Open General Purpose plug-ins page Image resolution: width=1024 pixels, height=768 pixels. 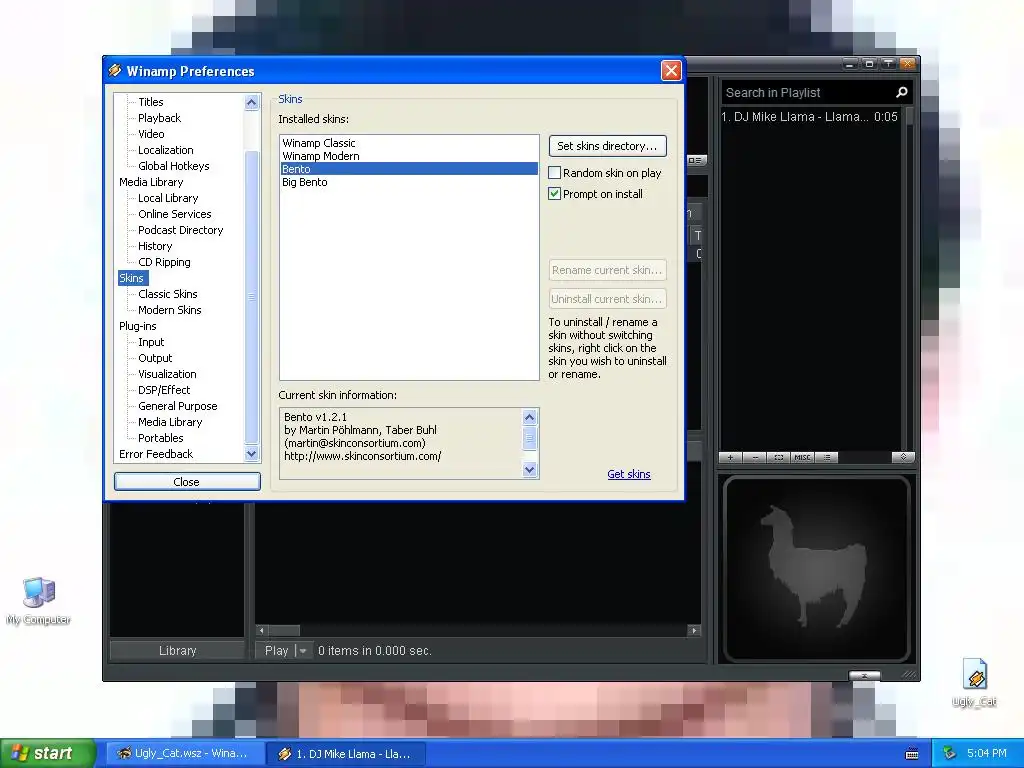coord(178,406)
